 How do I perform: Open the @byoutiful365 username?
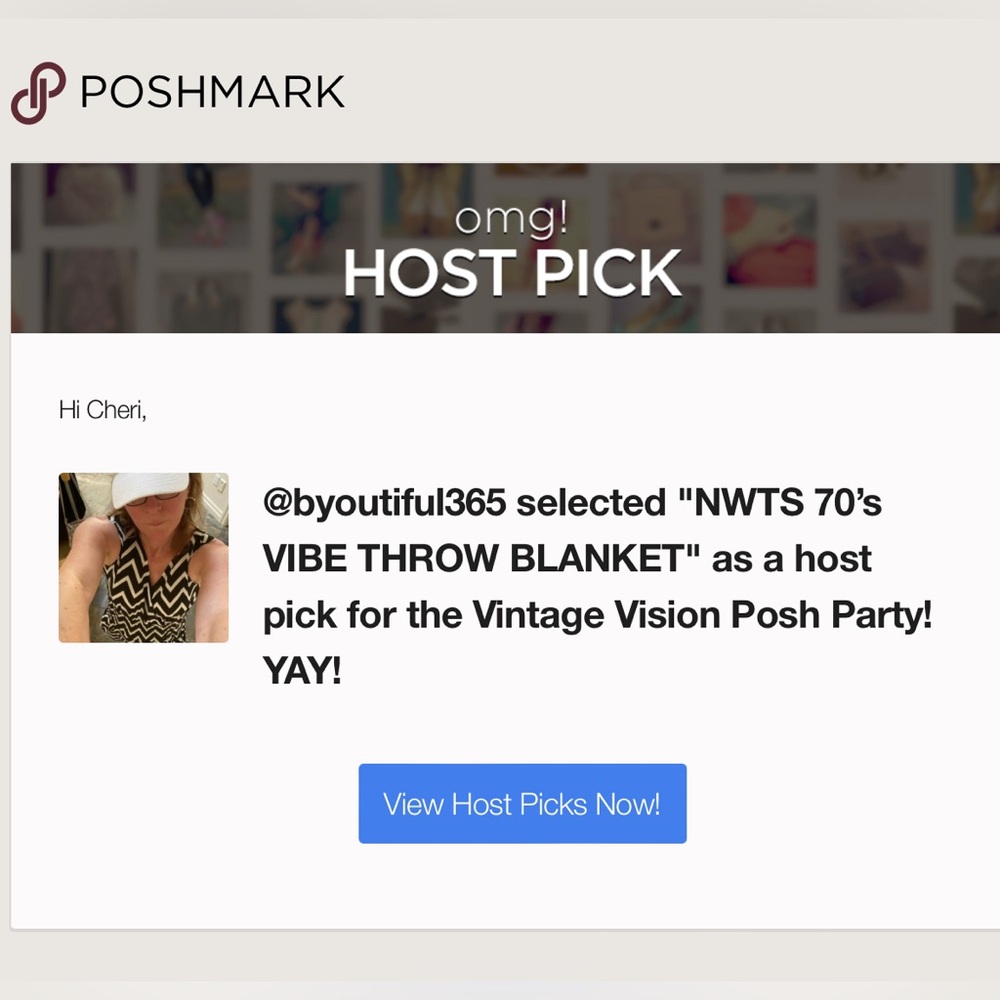point(385,503)
